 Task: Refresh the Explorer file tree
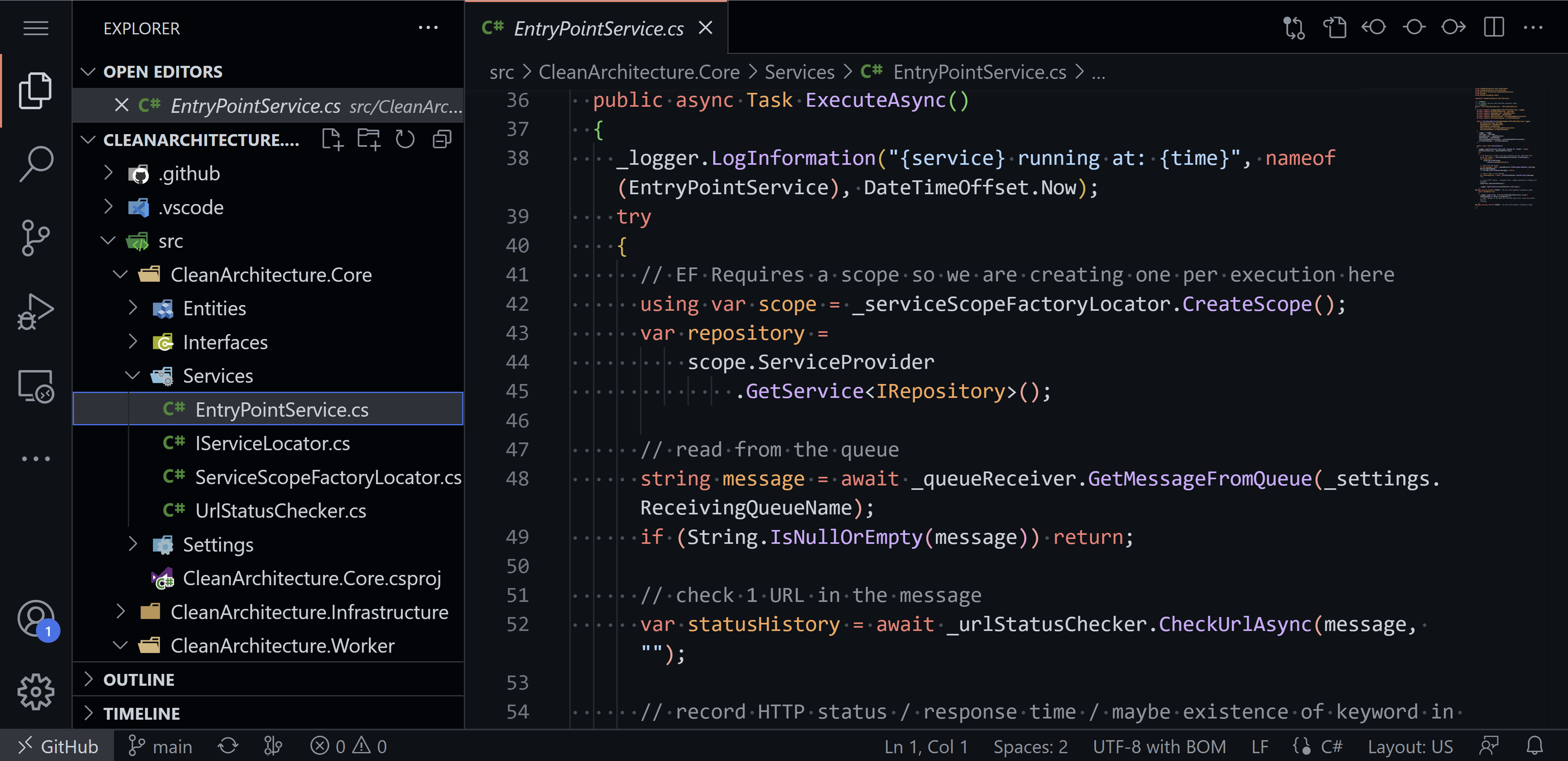click(x=405, y=139)
